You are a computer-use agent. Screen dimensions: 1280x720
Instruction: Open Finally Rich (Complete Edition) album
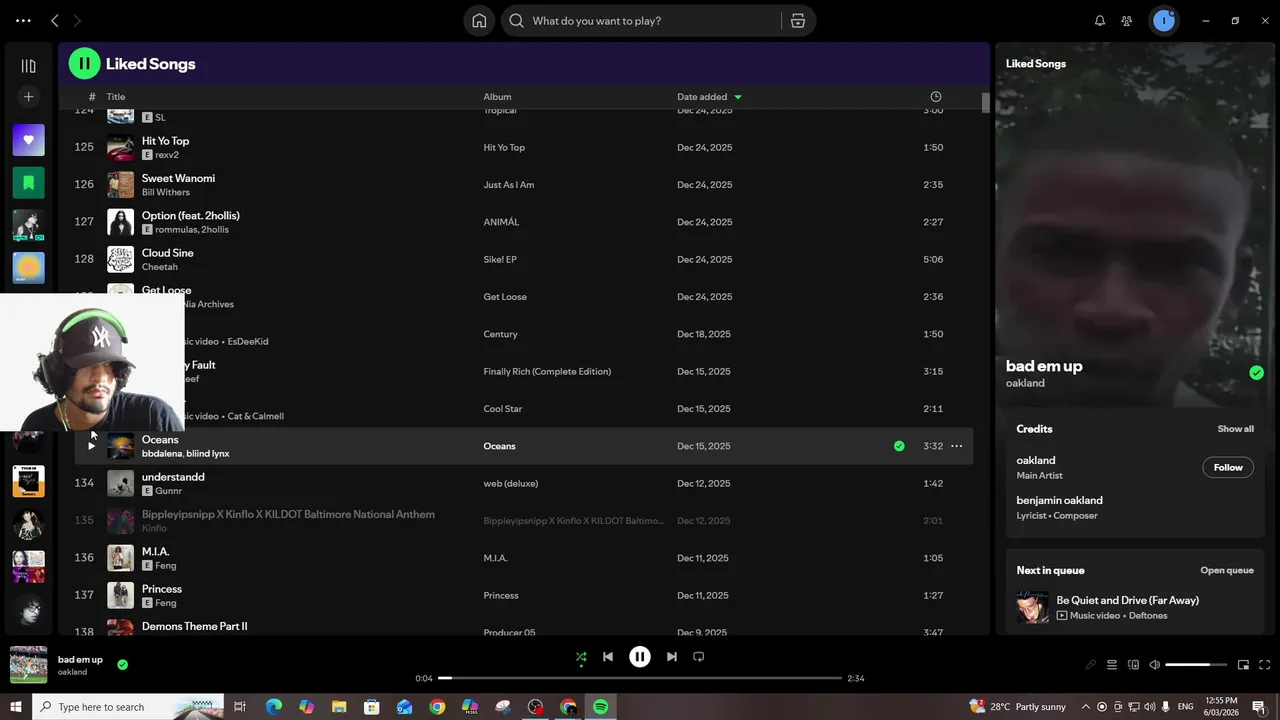point(547,371)
